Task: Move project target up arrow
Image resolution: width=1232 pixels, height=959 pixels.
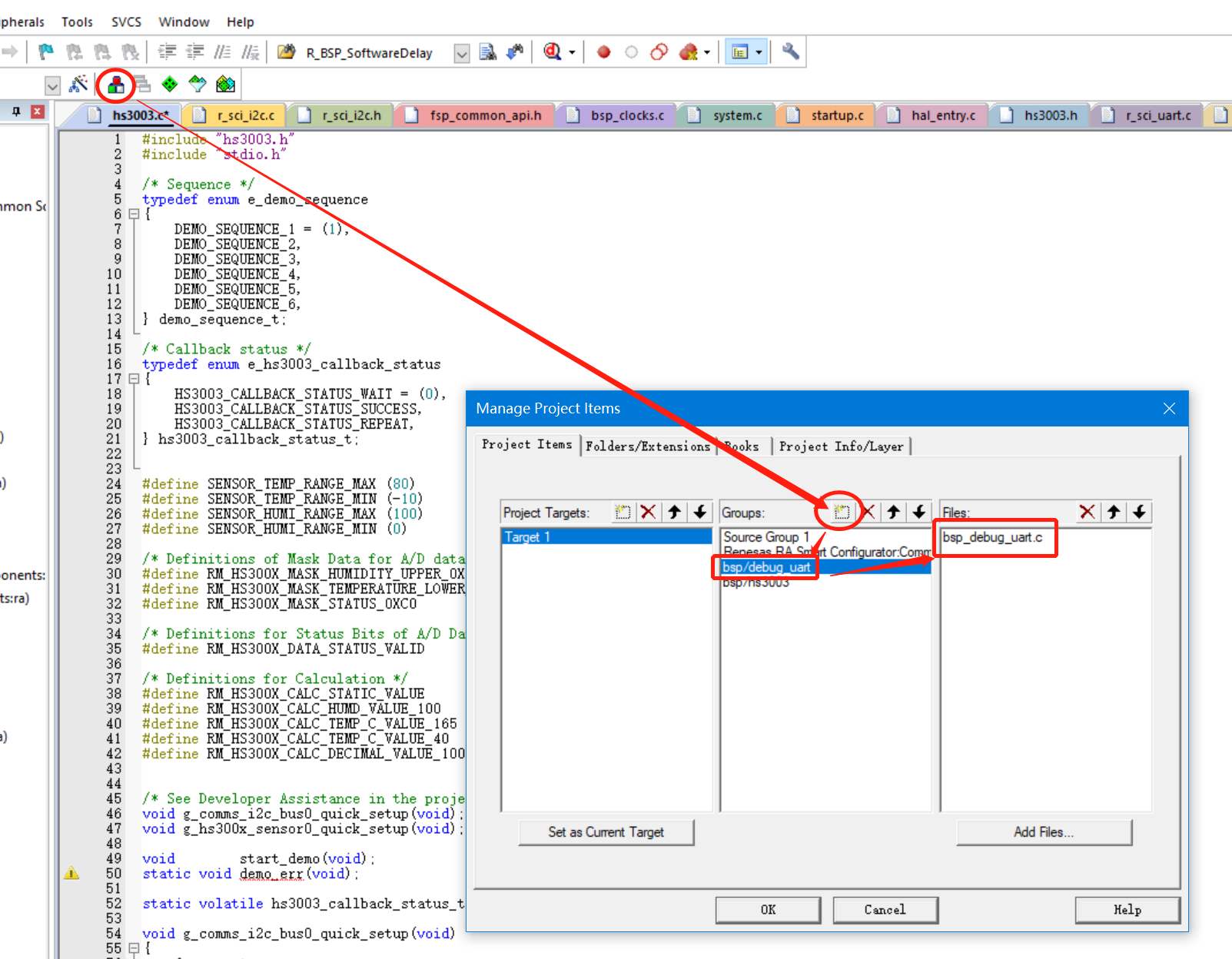Action: 675,512
